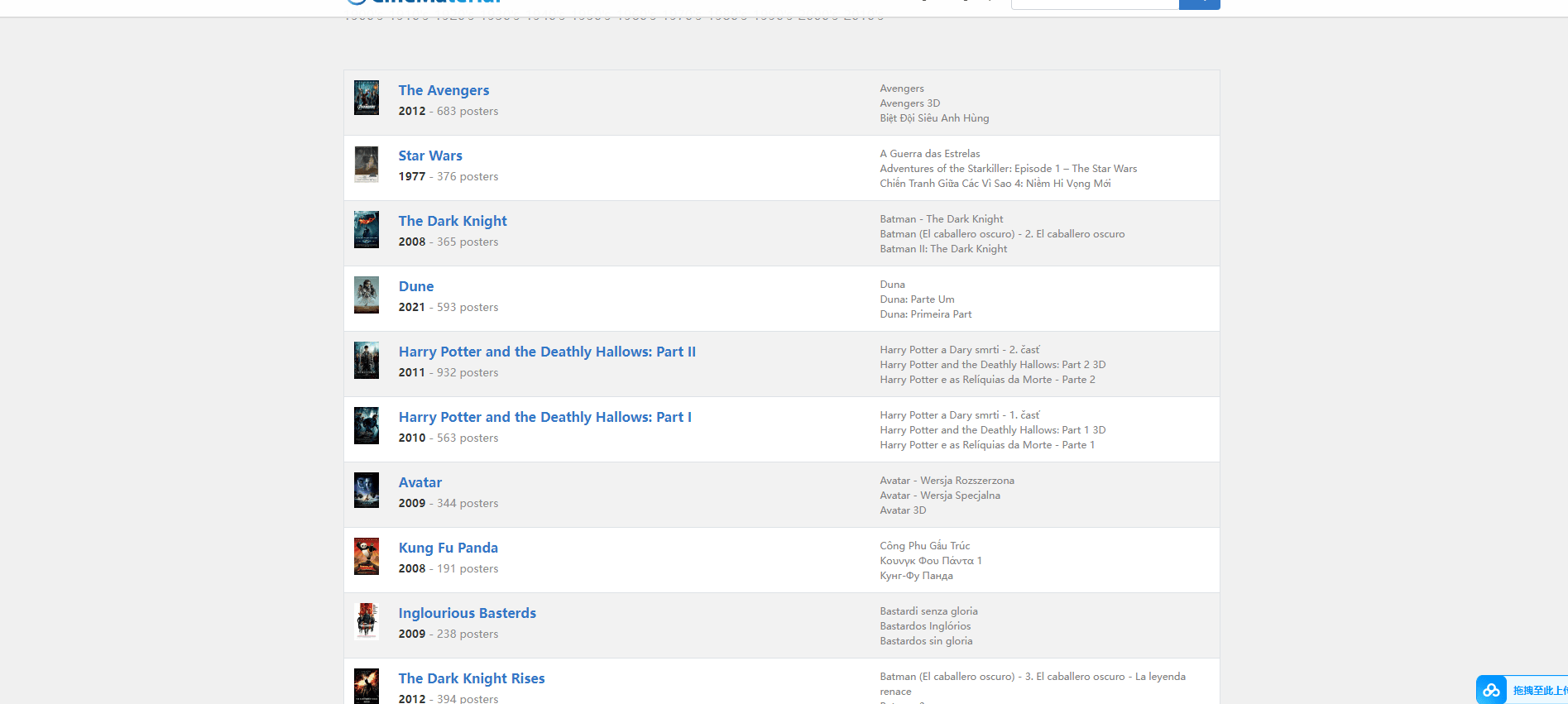Select alternate title "Duna: Parte Um"

pyautogui.click(x=917, y=299)
